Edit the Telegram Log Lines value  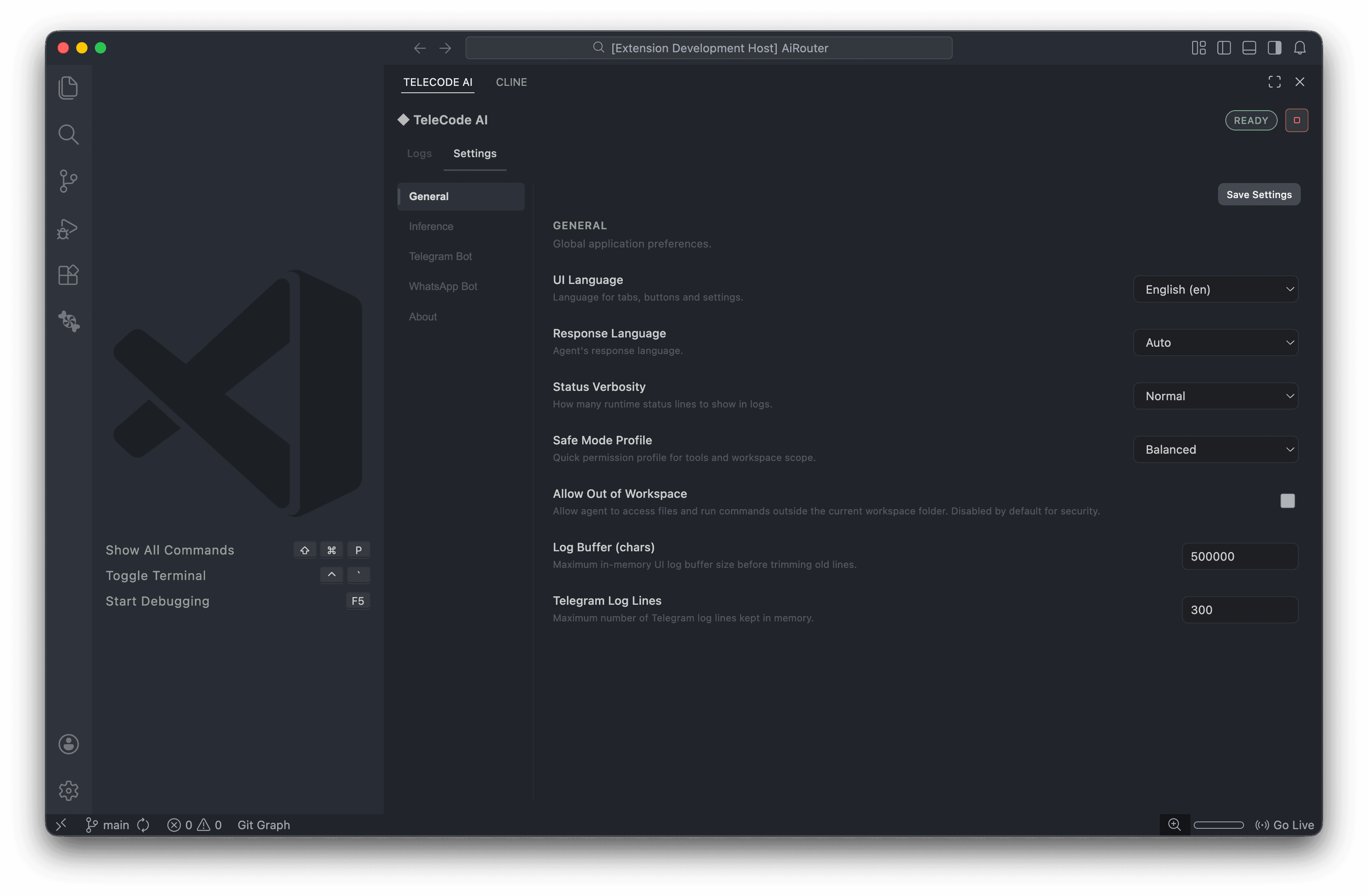[1239, 609]
